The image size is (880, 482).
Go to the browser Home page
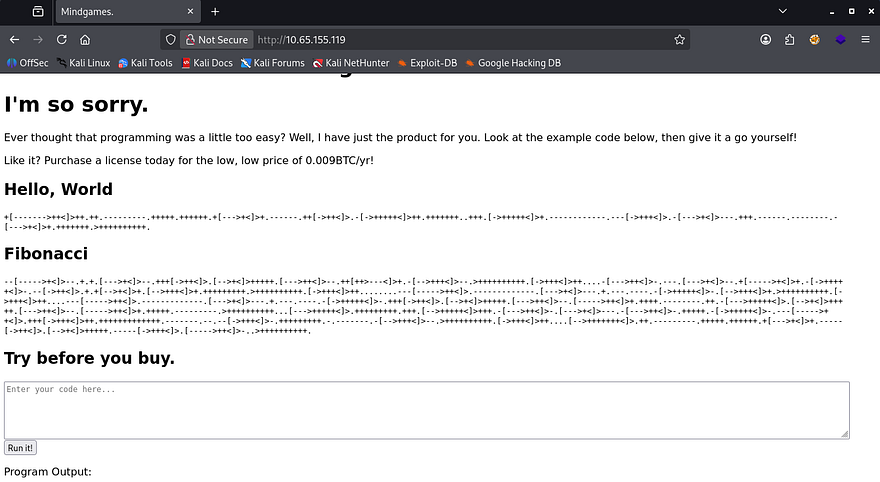pyautogui.click(x=85, y=40)
